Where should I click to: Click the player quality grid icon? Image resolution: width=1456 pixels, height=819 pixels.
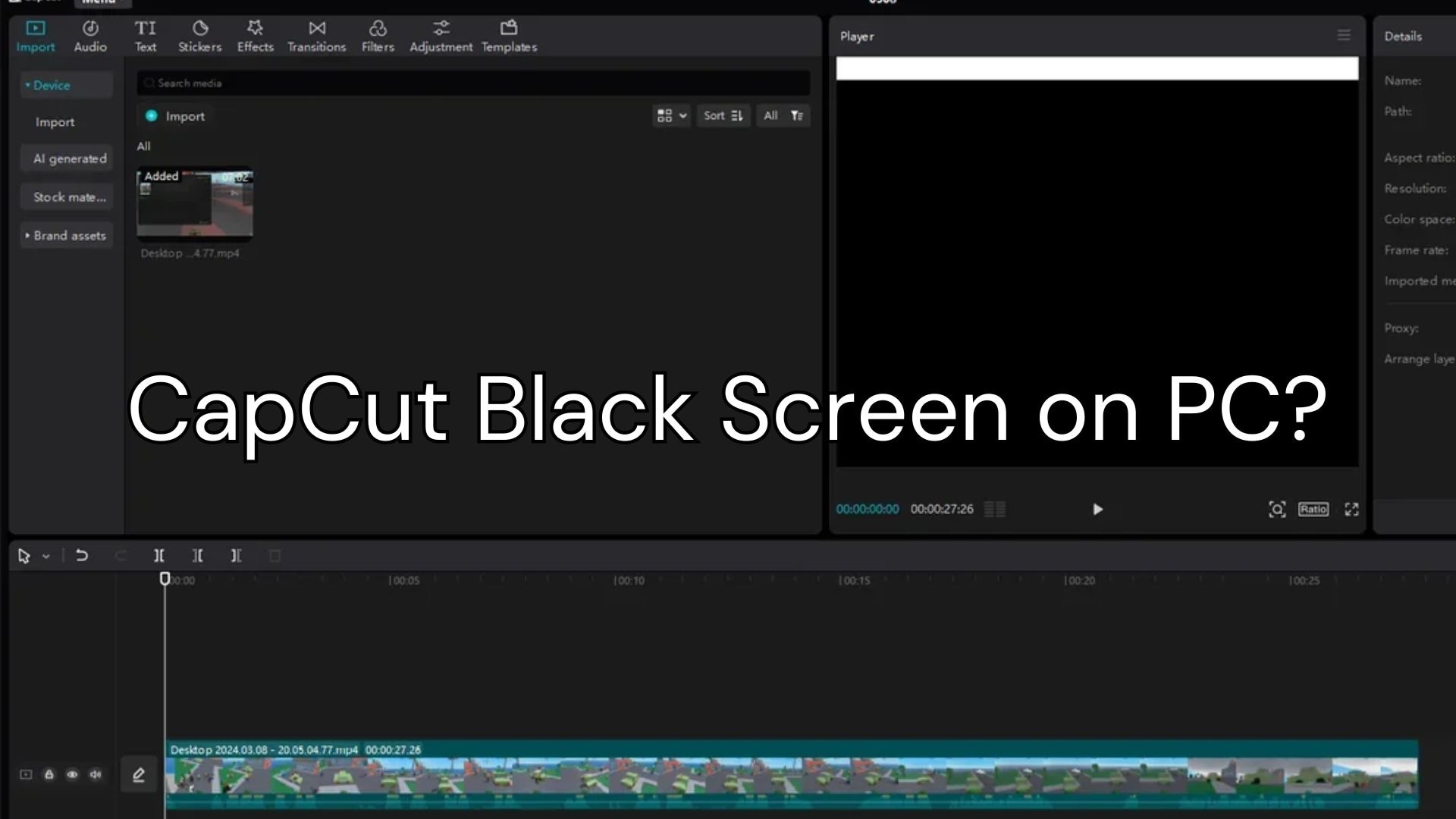[995, 510]
